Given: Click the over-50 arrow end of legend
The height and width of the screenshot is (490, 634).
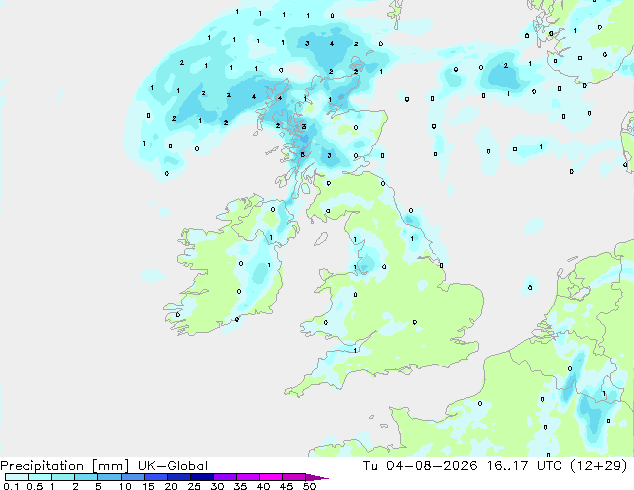Looking at the screenshot, I should pos(317,477).
